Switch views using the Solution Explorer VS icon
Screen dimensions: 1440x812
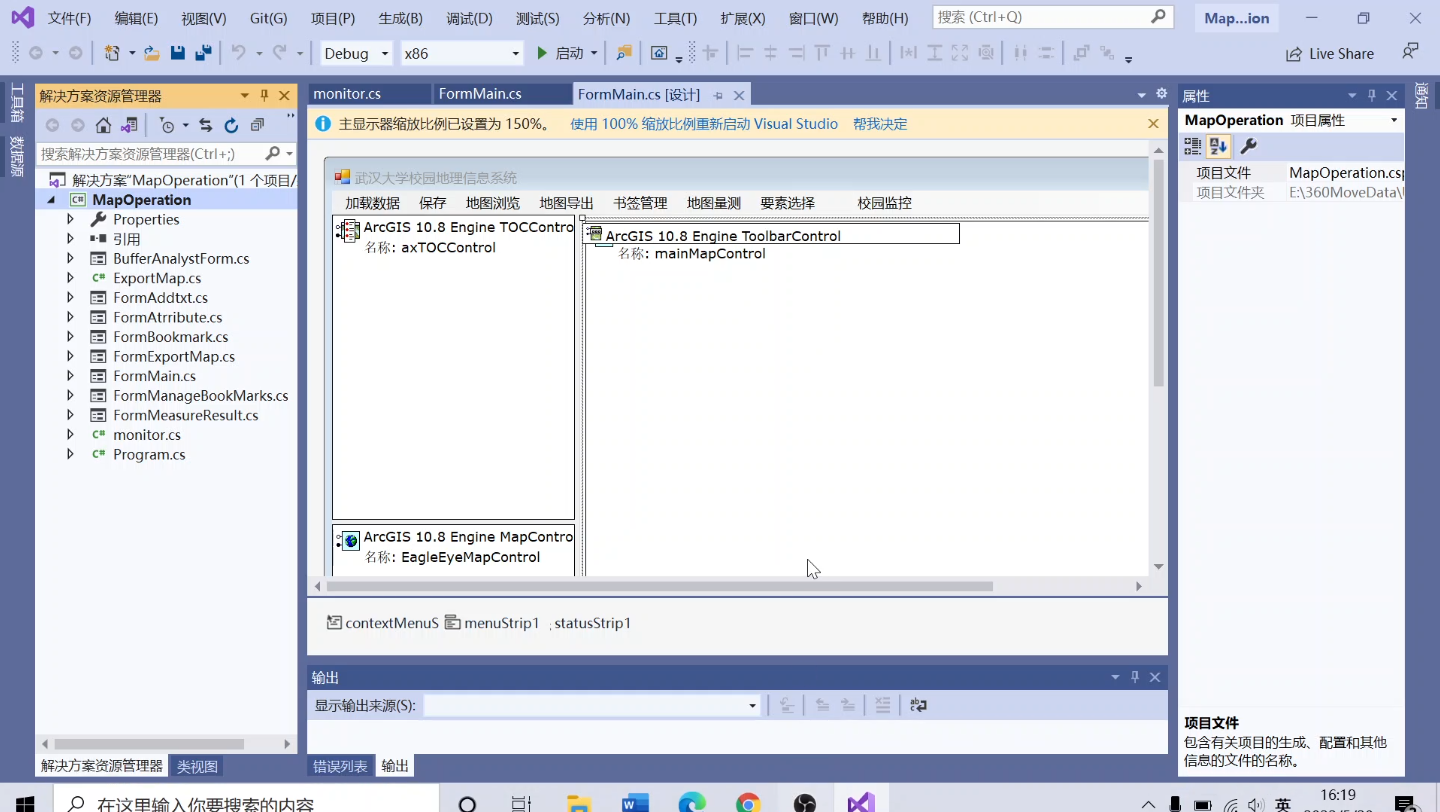coord(129,125)
